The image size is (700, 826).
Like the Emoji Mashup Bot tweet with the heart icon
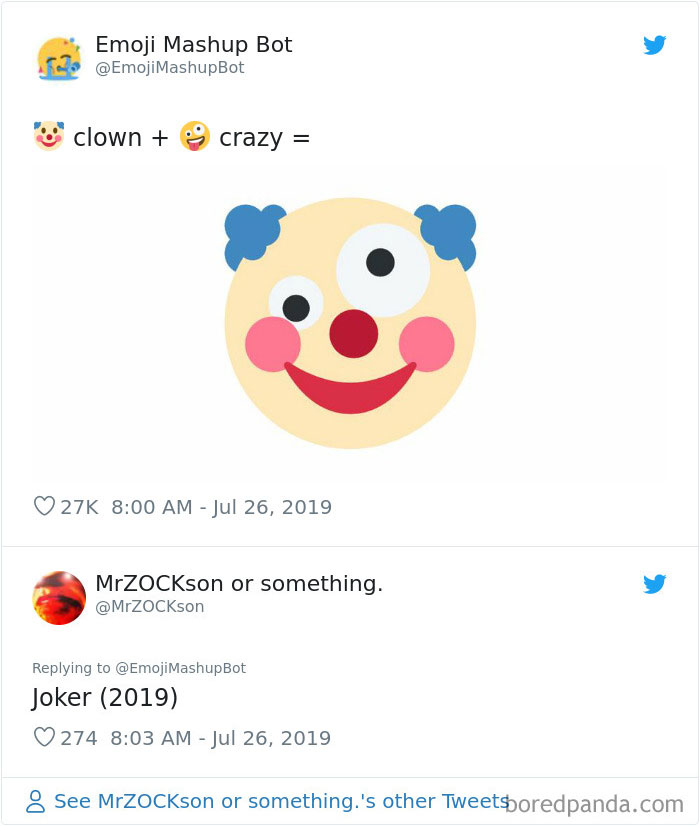44,507
